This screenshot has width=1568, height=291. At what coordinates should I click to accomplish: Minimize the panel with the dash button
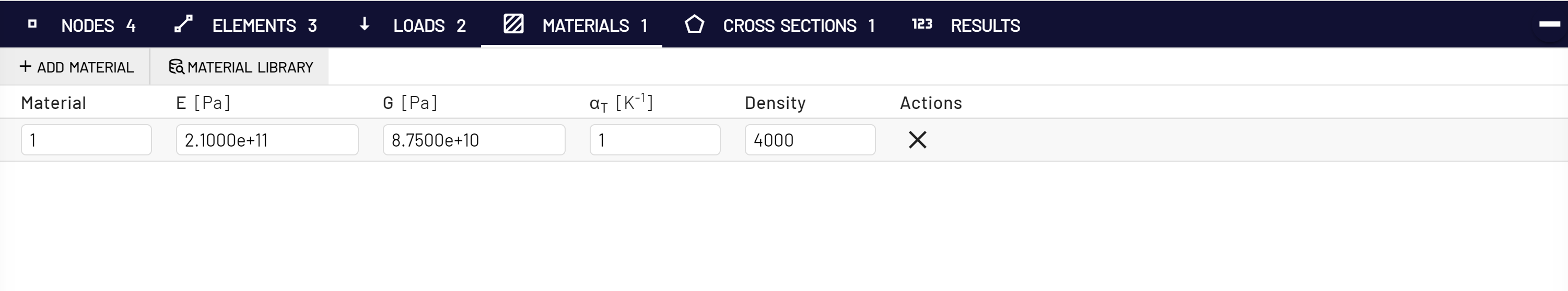click(x=1549, y=25)
